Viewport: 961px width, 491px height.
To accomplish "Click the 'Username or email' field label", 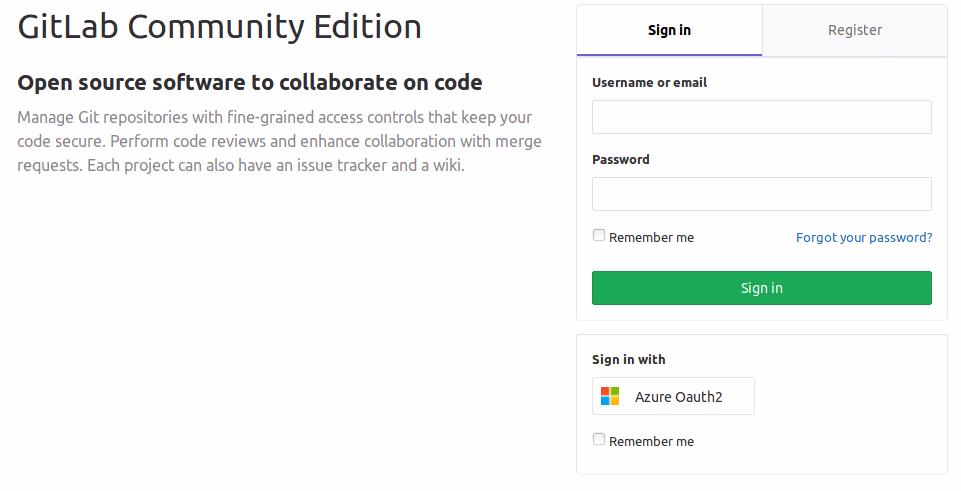I will [x=649, y=83].
